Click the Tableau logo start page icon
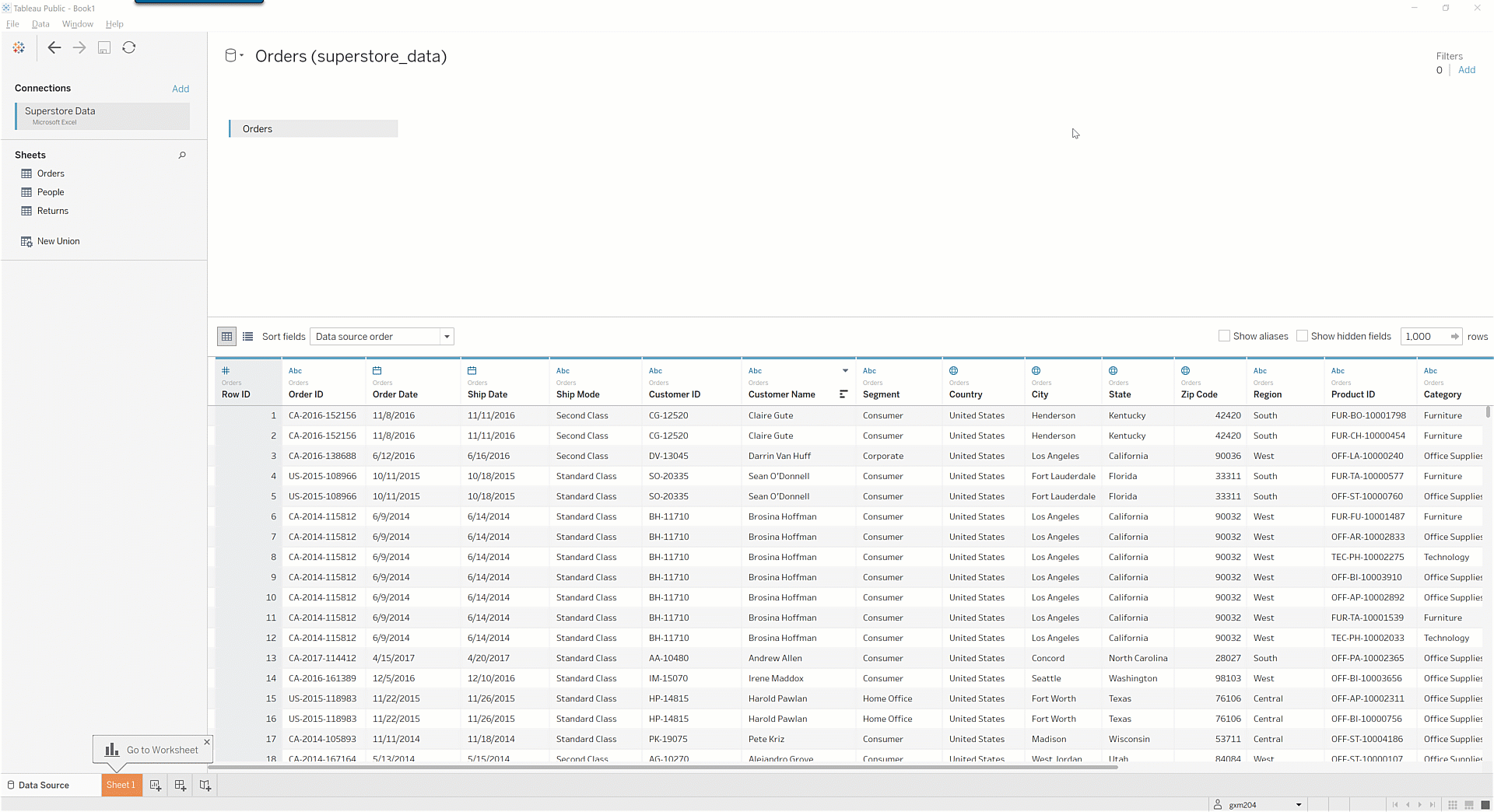Image resolution: width=1494 pixels, height=812 pixels. 19,48
